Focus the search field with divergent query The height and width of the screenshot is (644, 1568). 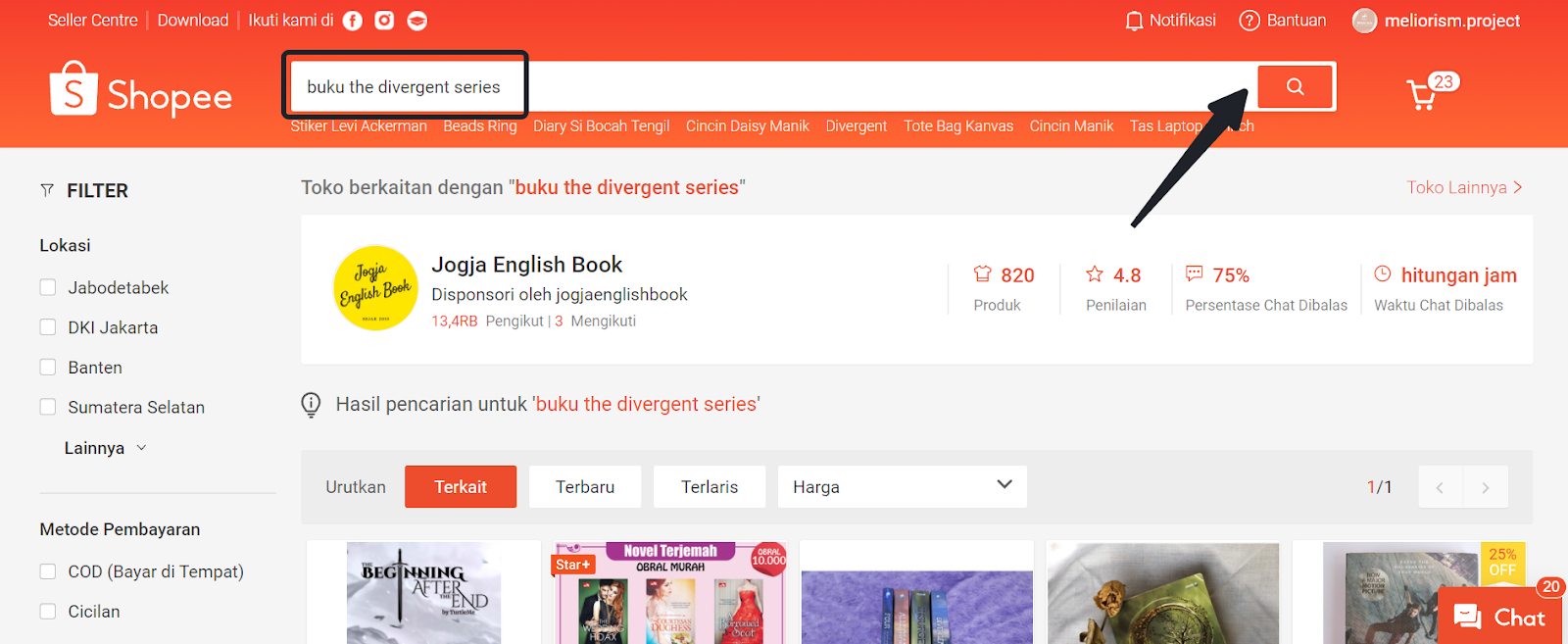pos(772,86)
